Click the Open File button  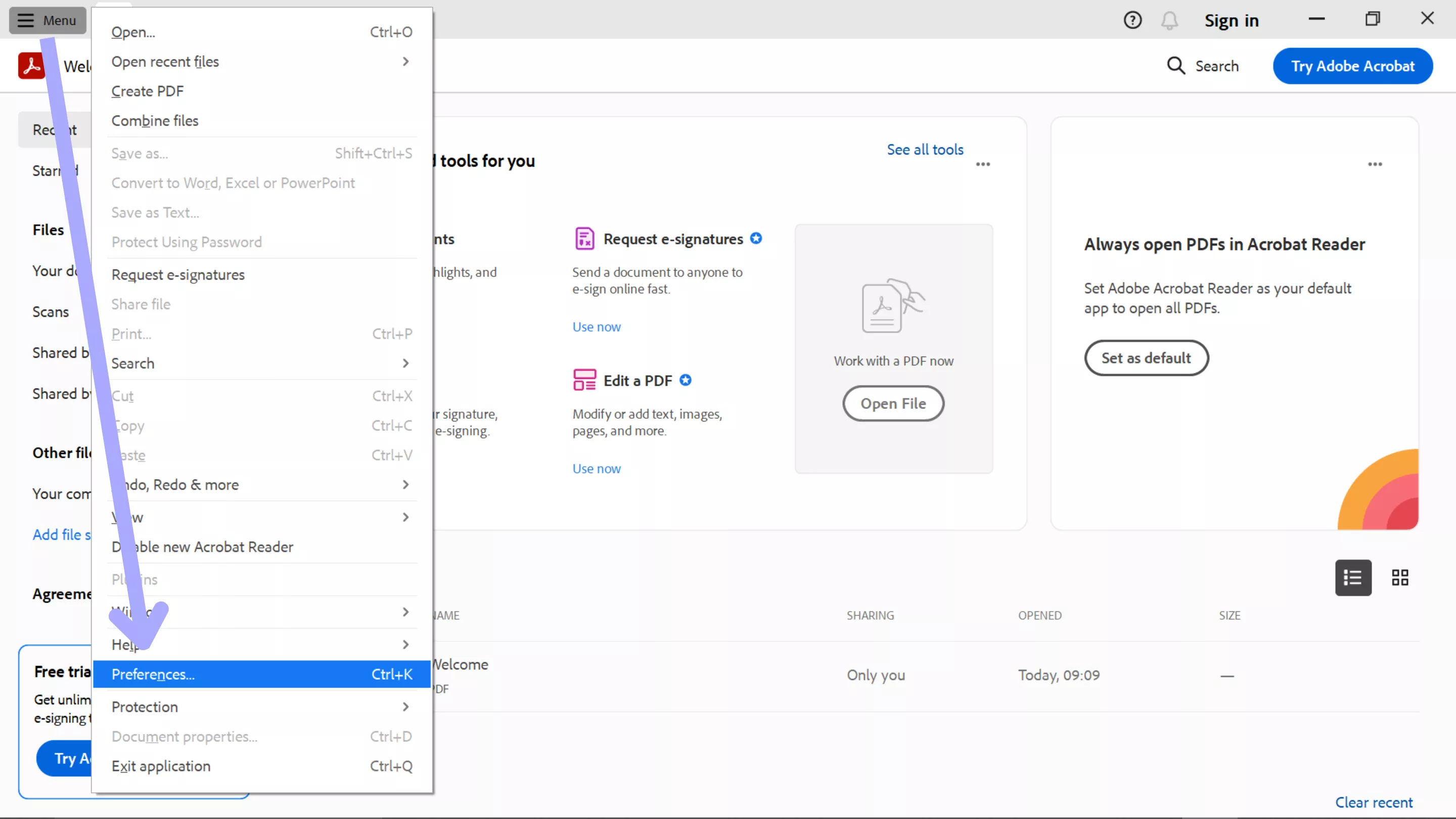[893, 403]
